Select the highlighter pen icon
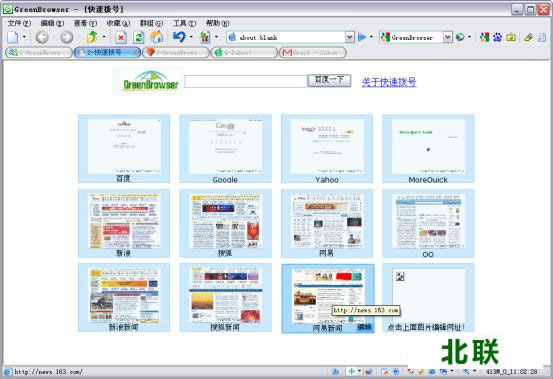Screen dimensions: 553x379 pos(528,37)
